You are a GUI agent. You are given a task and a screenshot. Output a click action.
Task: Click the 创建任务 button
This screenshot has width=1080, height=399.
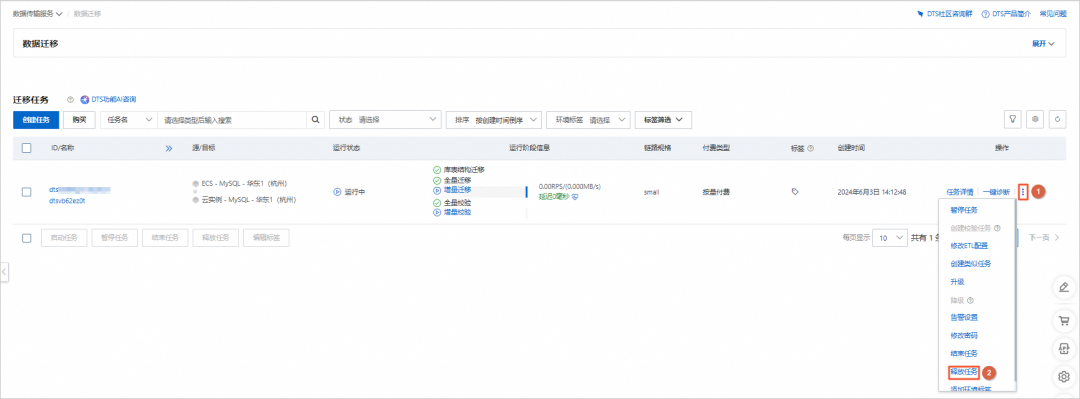(x=36, y=119)
